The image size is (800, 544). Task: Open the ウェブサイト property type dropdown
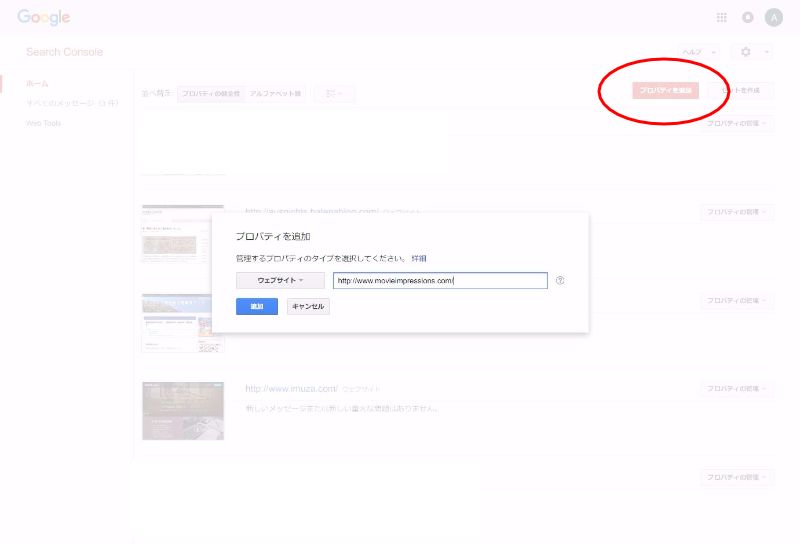(x=280, y=280)
